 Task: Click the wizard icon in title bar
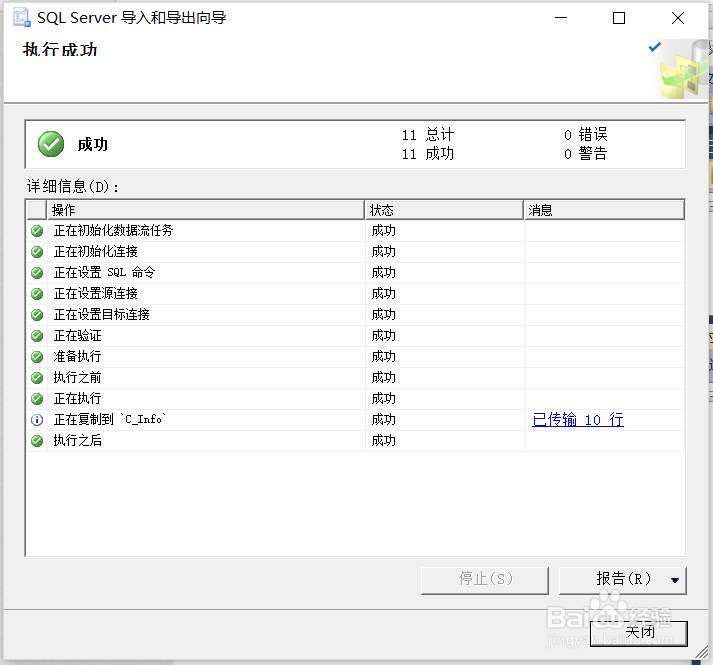point(21,17)
